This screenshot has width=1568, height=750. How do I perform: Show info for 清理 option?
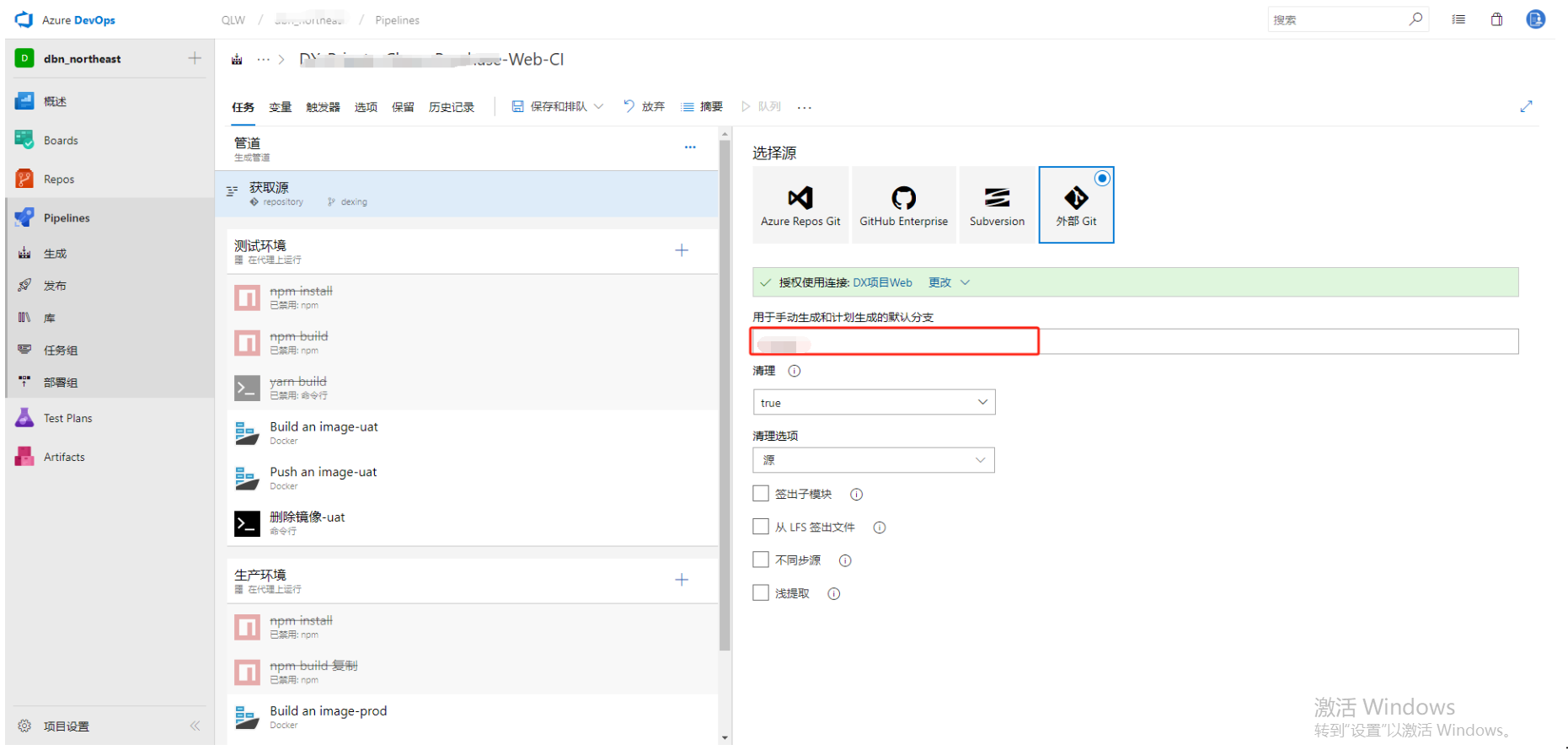point(794,371)
